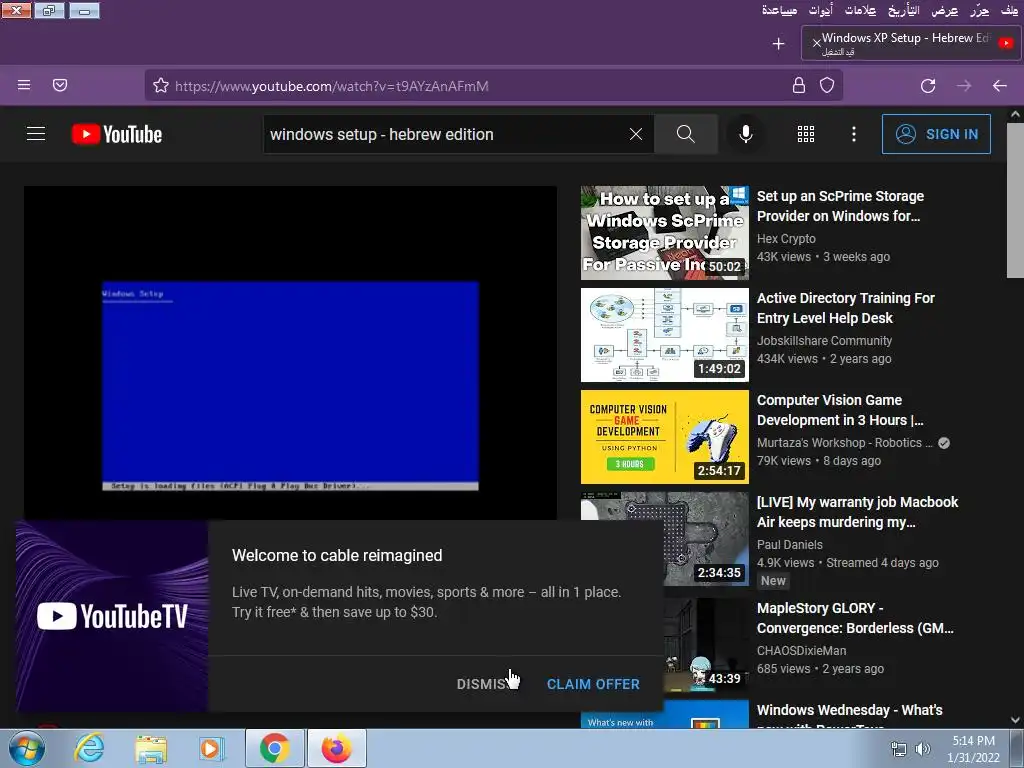1024x768 pixels.
Task: Reload the current page
Action: click(928, 86)
